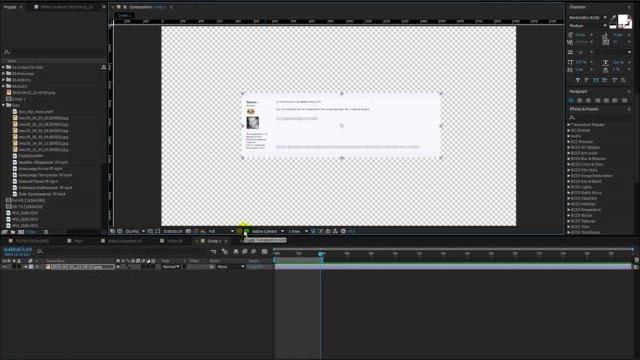
Task: Open Paragraph panel options menu
Action: [x=629, y=91]
